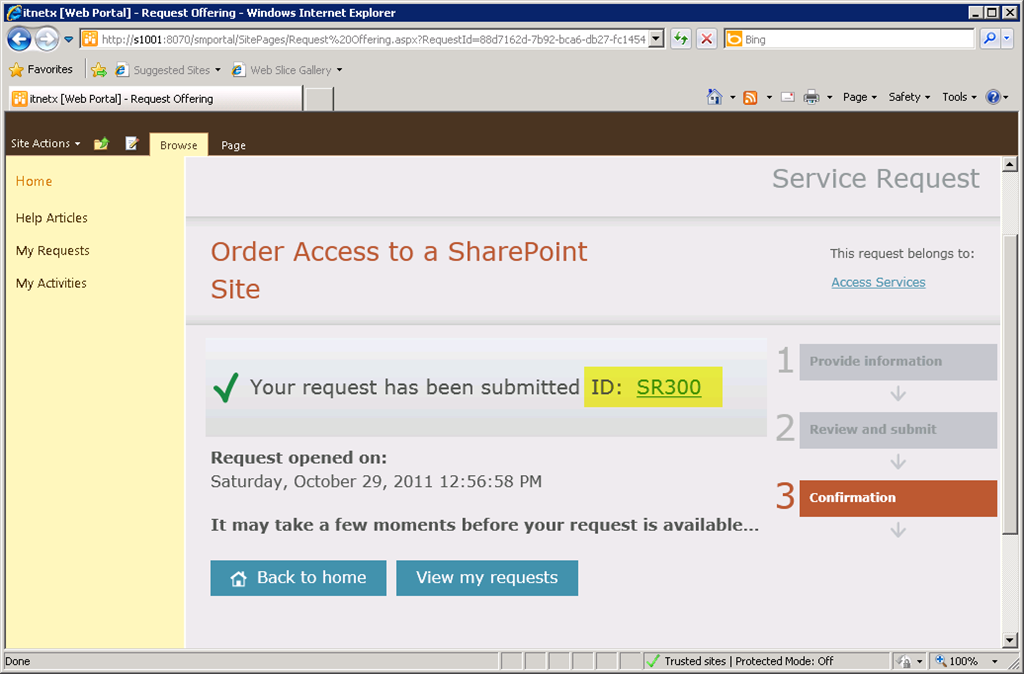Switch to the Page ribbon tab
The width and height of the screenshot is (1024, 674).
click(x=233, y=145)
